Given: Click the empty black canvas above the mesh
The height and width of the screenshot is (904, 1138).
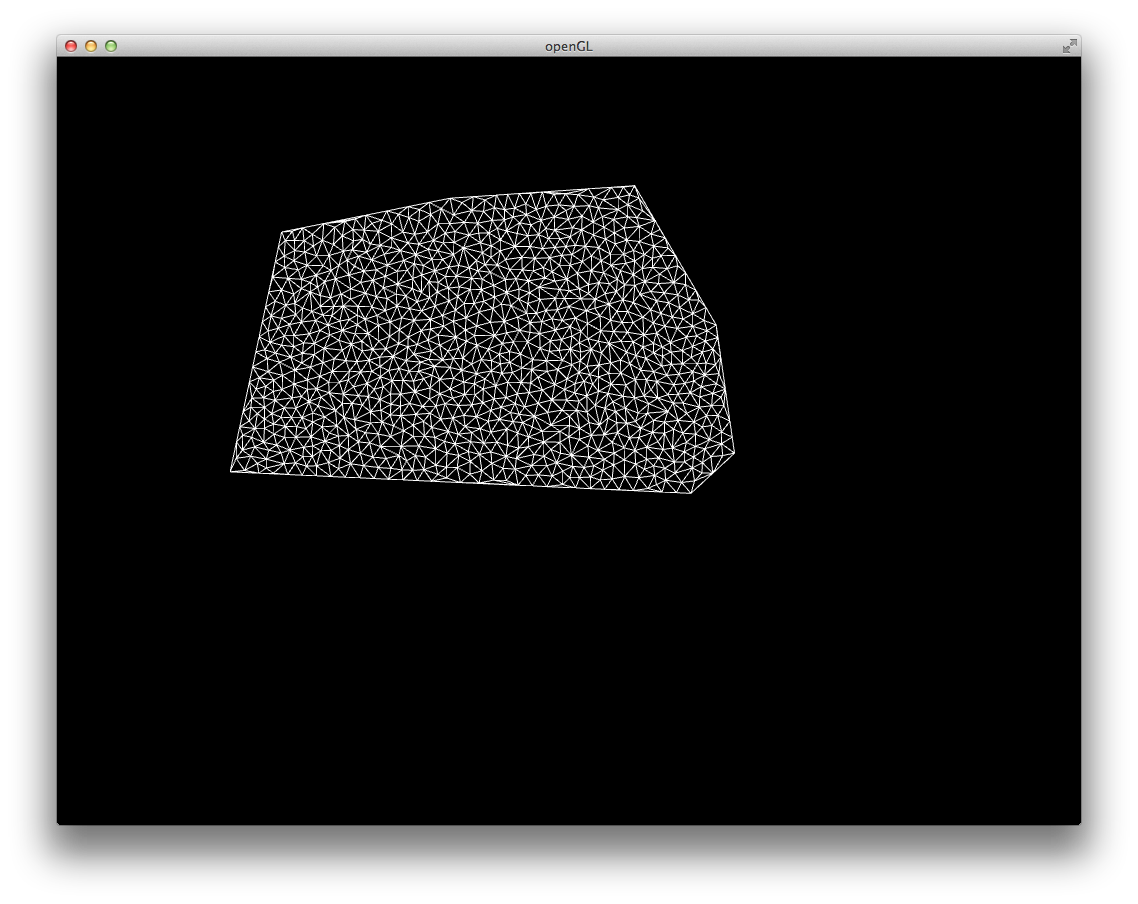Looking at the screenshot, I should [480, 120].
